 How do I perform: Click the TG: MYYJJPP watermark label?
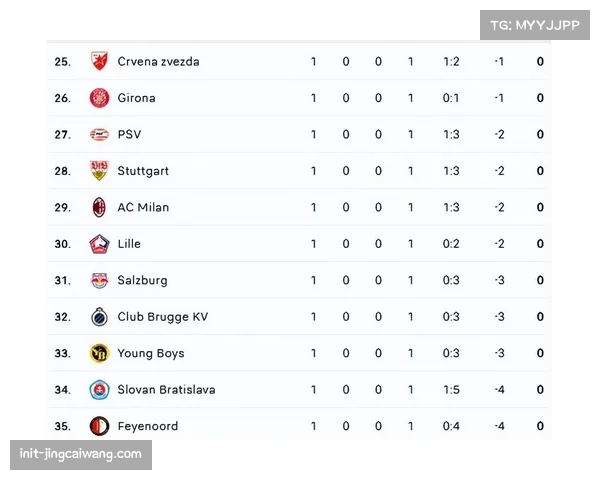535,25
